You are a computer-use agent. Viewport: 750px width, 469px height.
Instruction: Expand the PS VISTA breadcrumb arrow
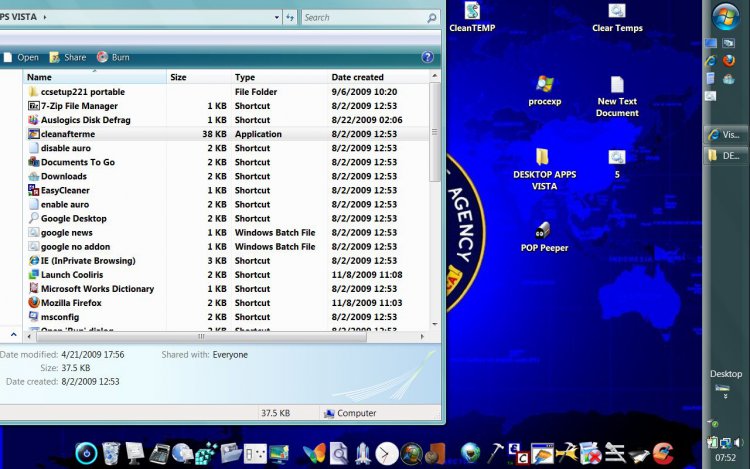(x=45, y=17)
